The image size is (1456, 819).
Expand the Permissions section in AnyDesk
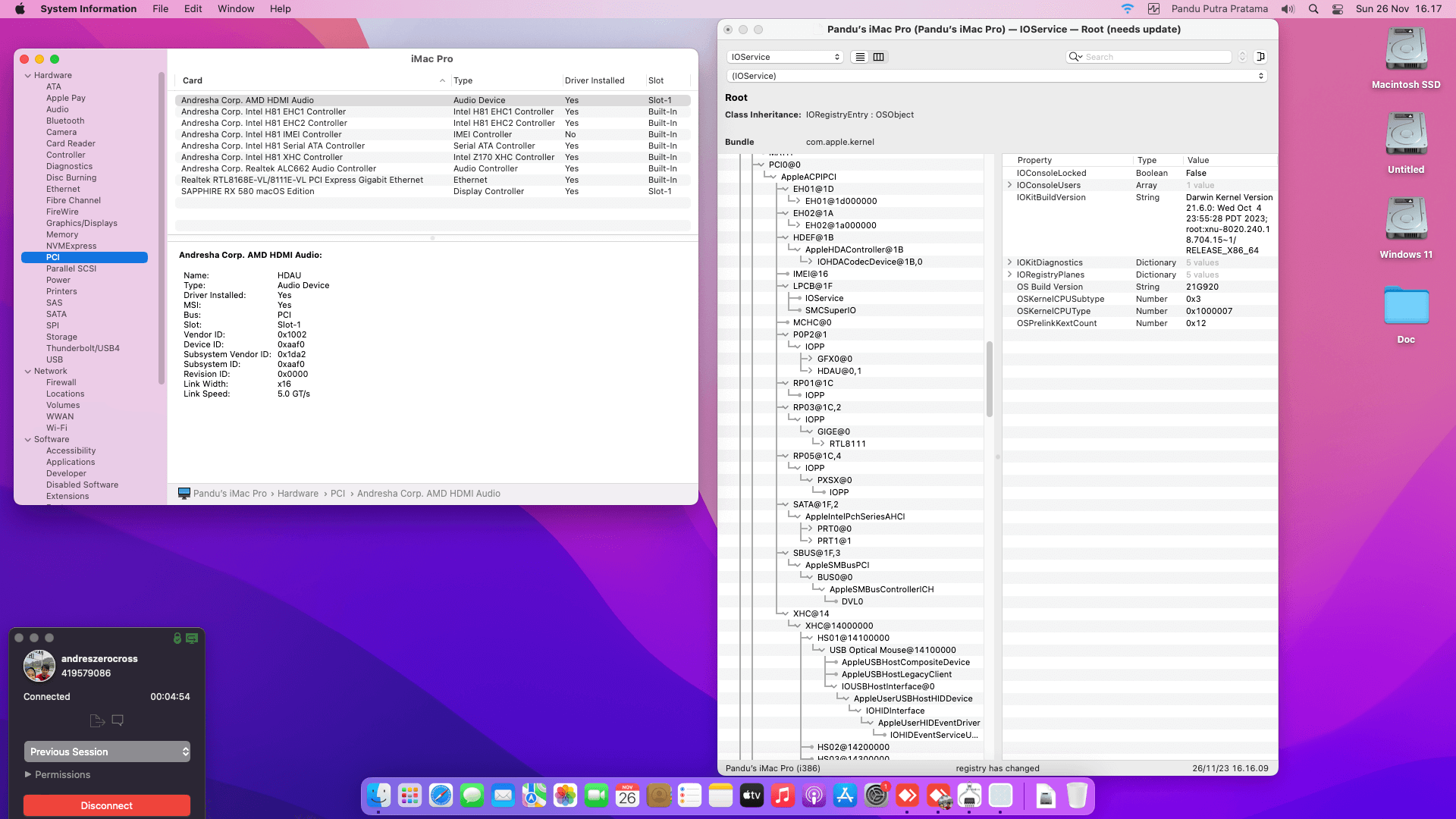[x=28, y=774]
